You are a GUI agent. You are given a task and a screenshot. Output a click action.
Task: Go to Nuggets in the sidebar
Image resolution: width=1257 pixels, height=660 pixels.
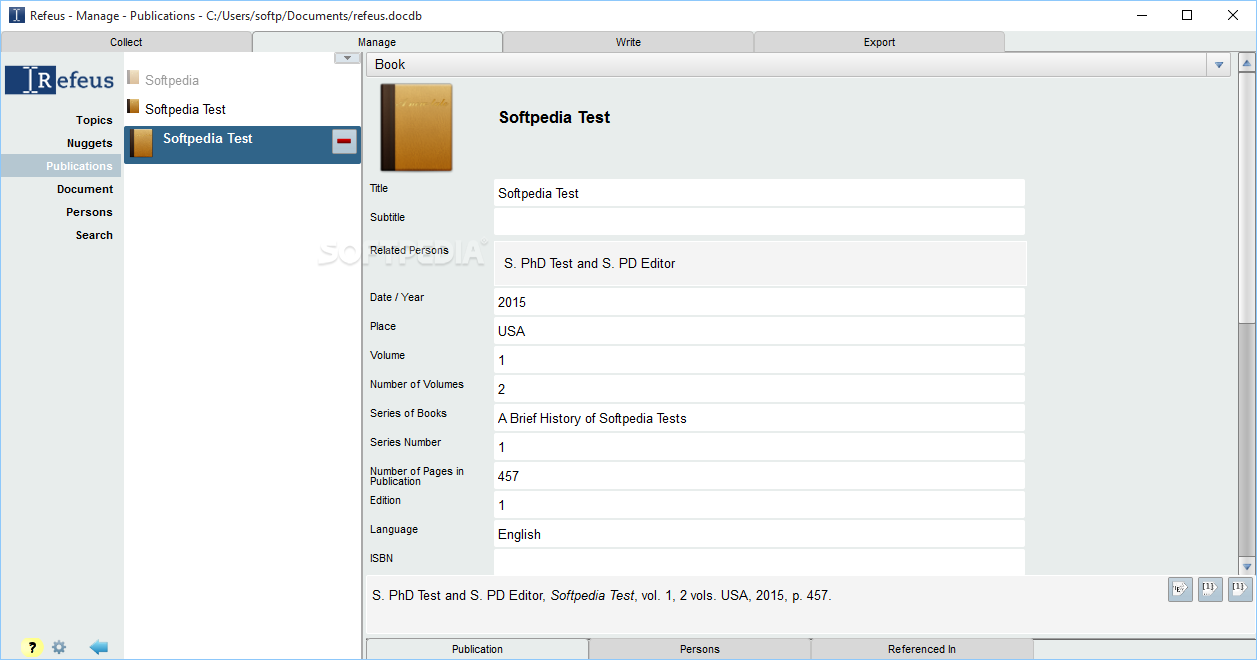tap(90, 143)
